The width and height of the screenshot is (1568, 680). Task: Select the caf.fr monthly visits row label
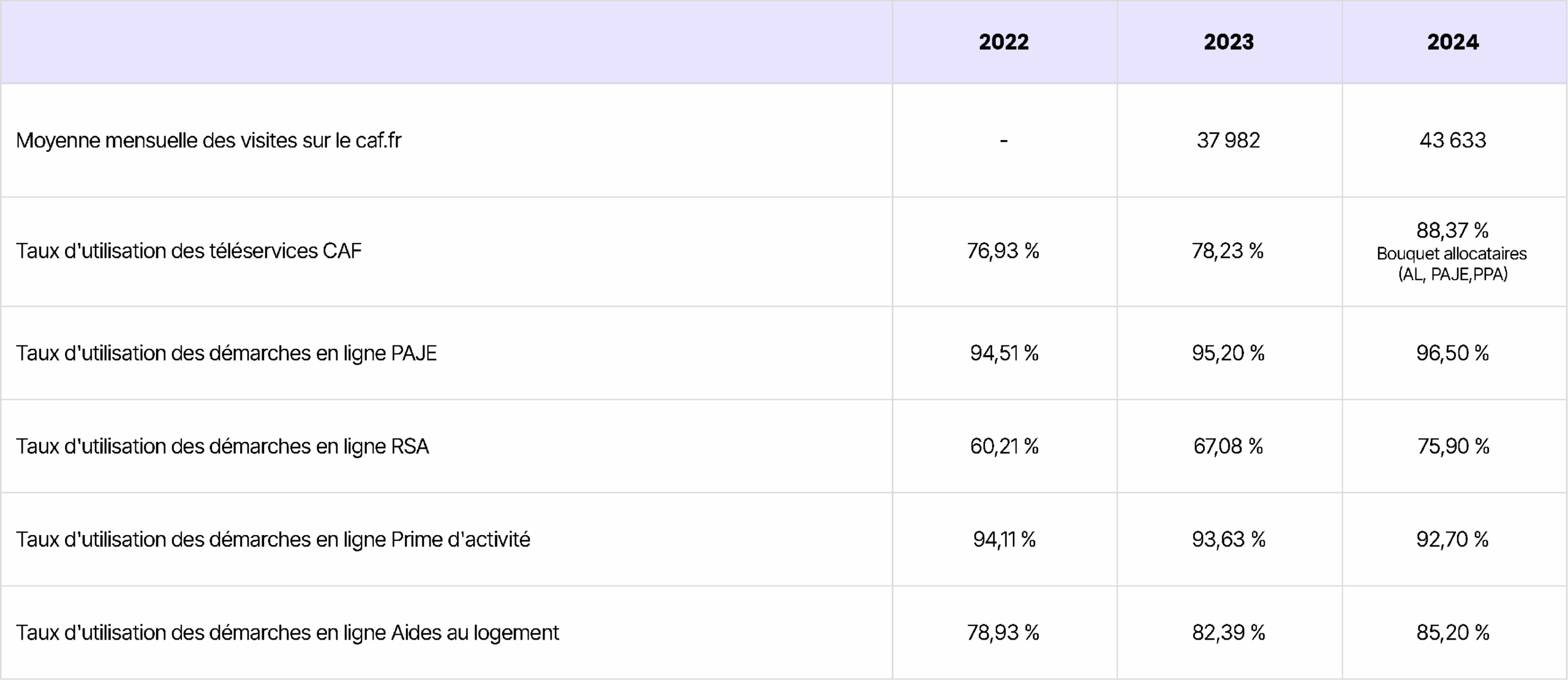(x=208, y=141)
